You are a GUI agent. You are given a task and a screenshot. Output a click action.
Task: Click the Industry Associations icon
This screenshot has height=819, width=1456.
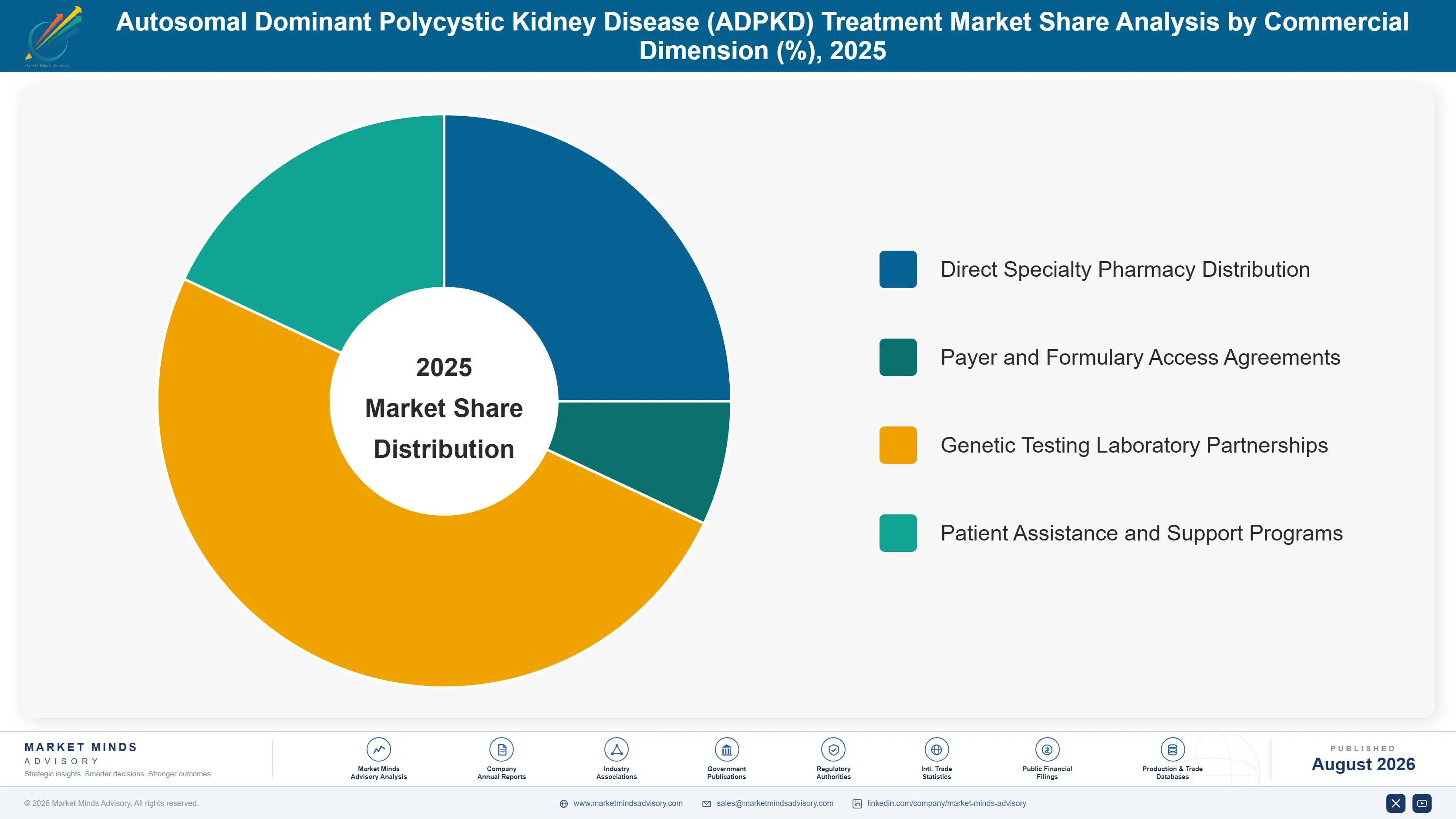click(616, 749)
